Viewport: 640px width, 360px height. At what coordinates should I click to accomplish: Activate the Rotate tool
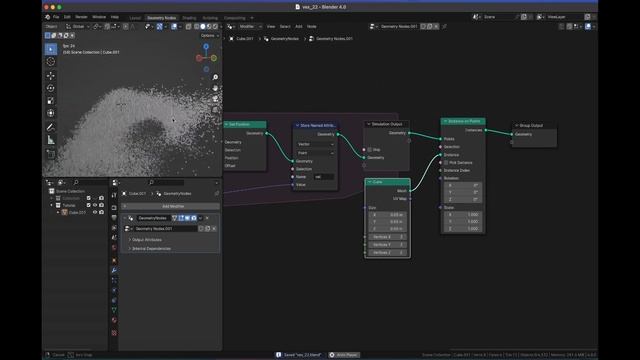51,88
